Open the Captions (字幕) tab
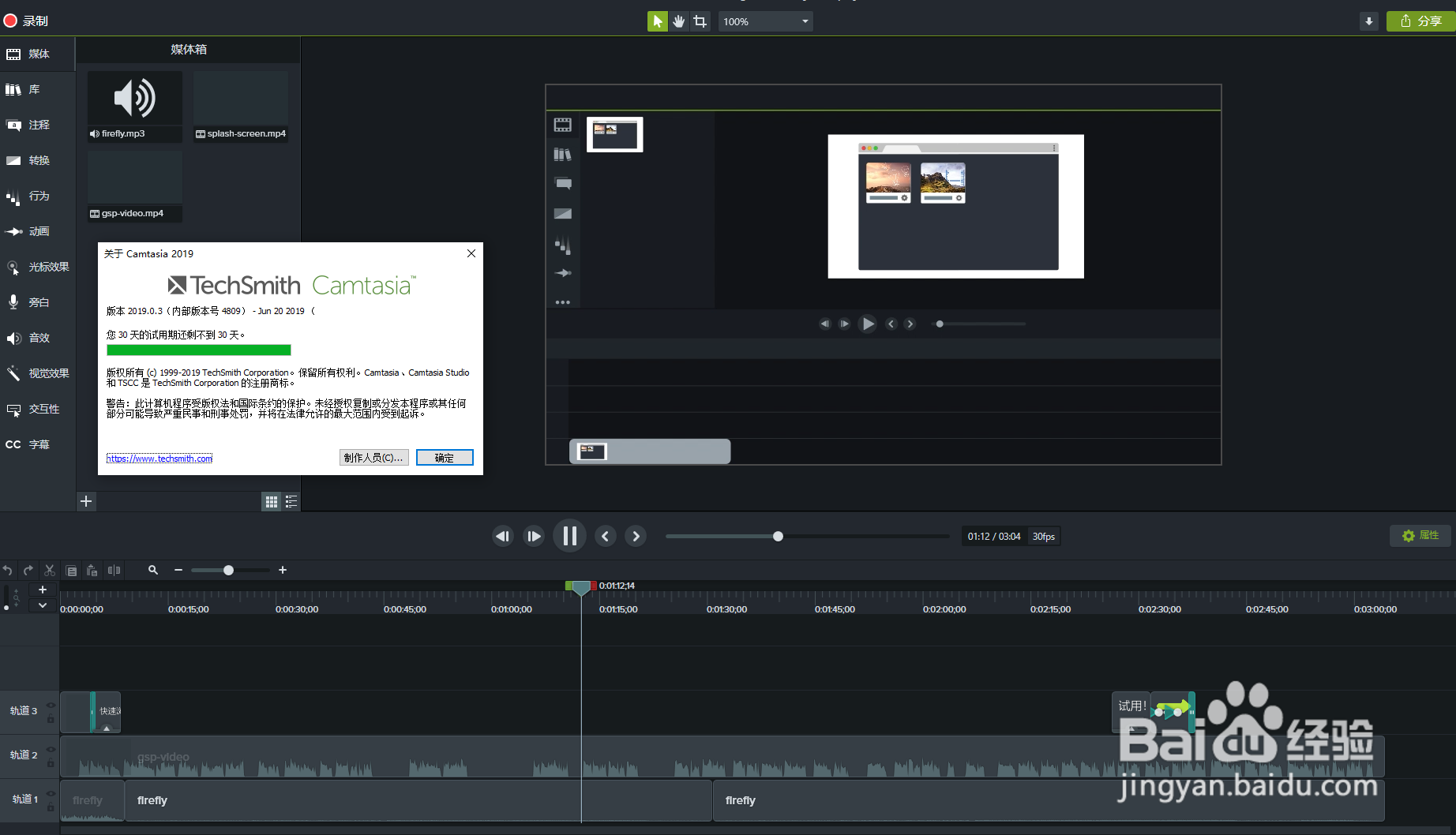Image resolution: width=1456 pixels, height=835 pixels. point(37,444)
